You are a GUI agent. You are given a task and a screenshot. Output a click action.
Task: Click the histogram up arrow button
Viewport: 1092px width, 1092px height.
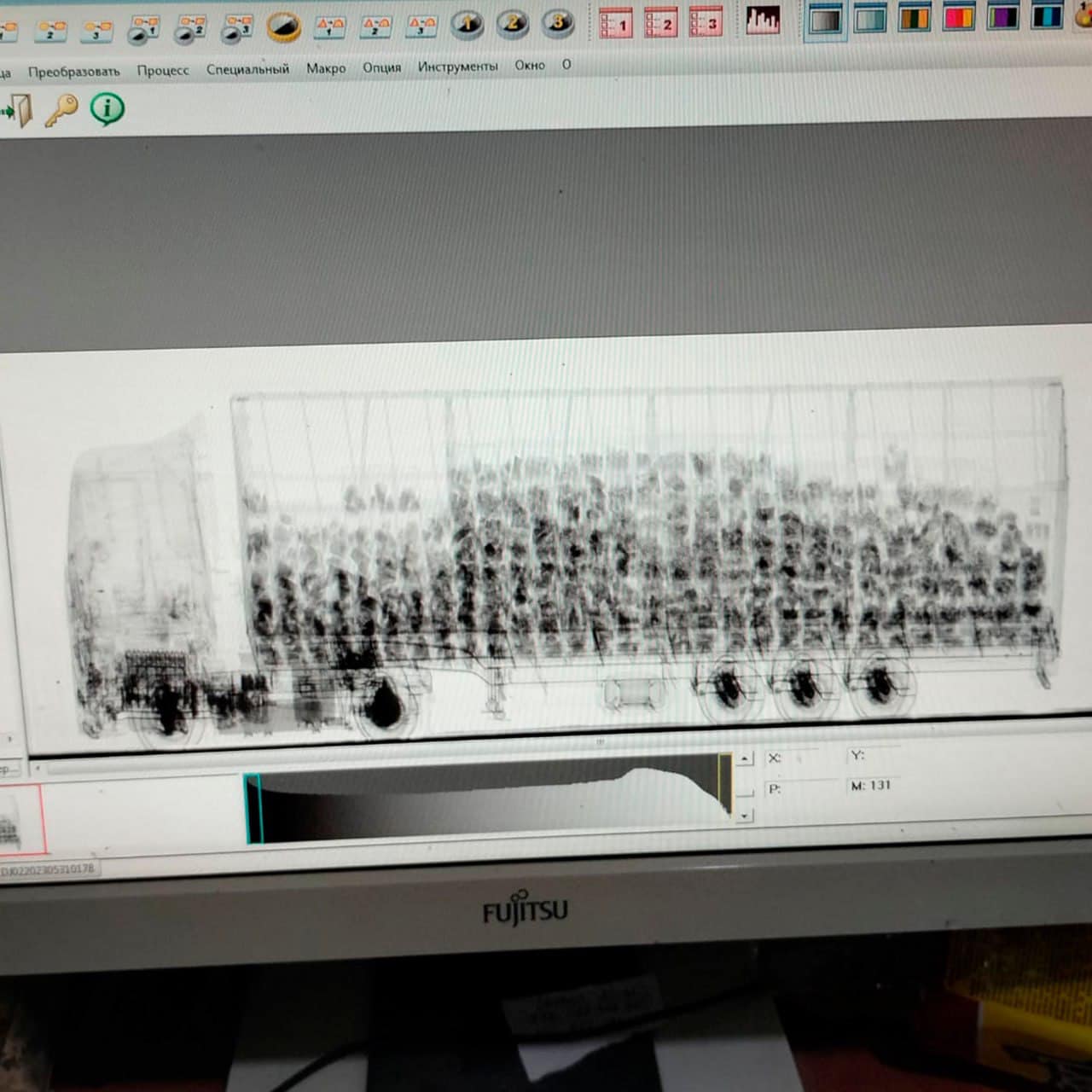tap(745, 758)
